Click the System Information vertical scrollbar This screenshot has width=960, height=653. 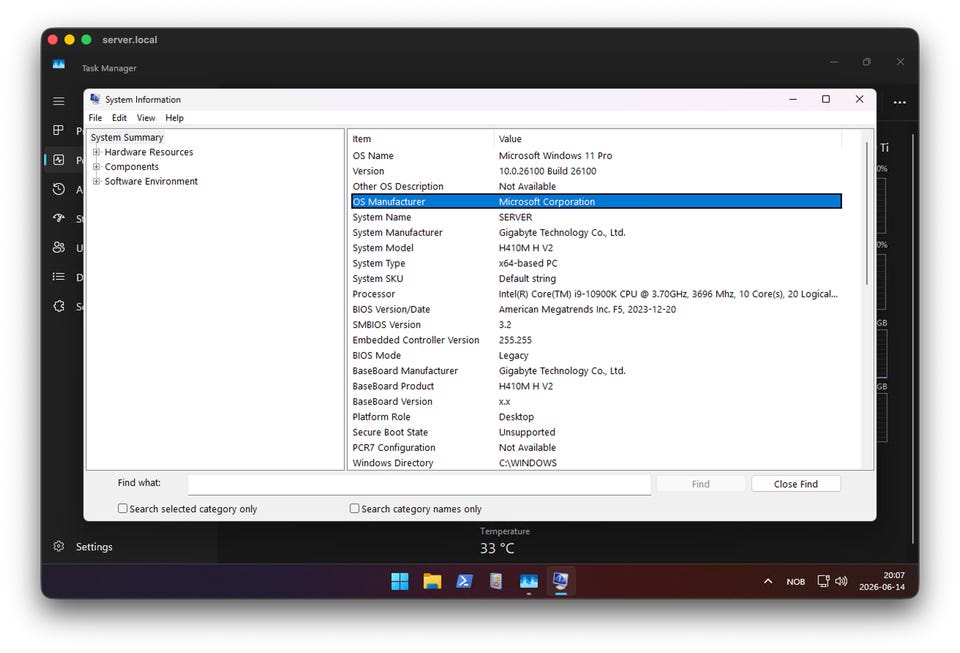coord(866,213)
